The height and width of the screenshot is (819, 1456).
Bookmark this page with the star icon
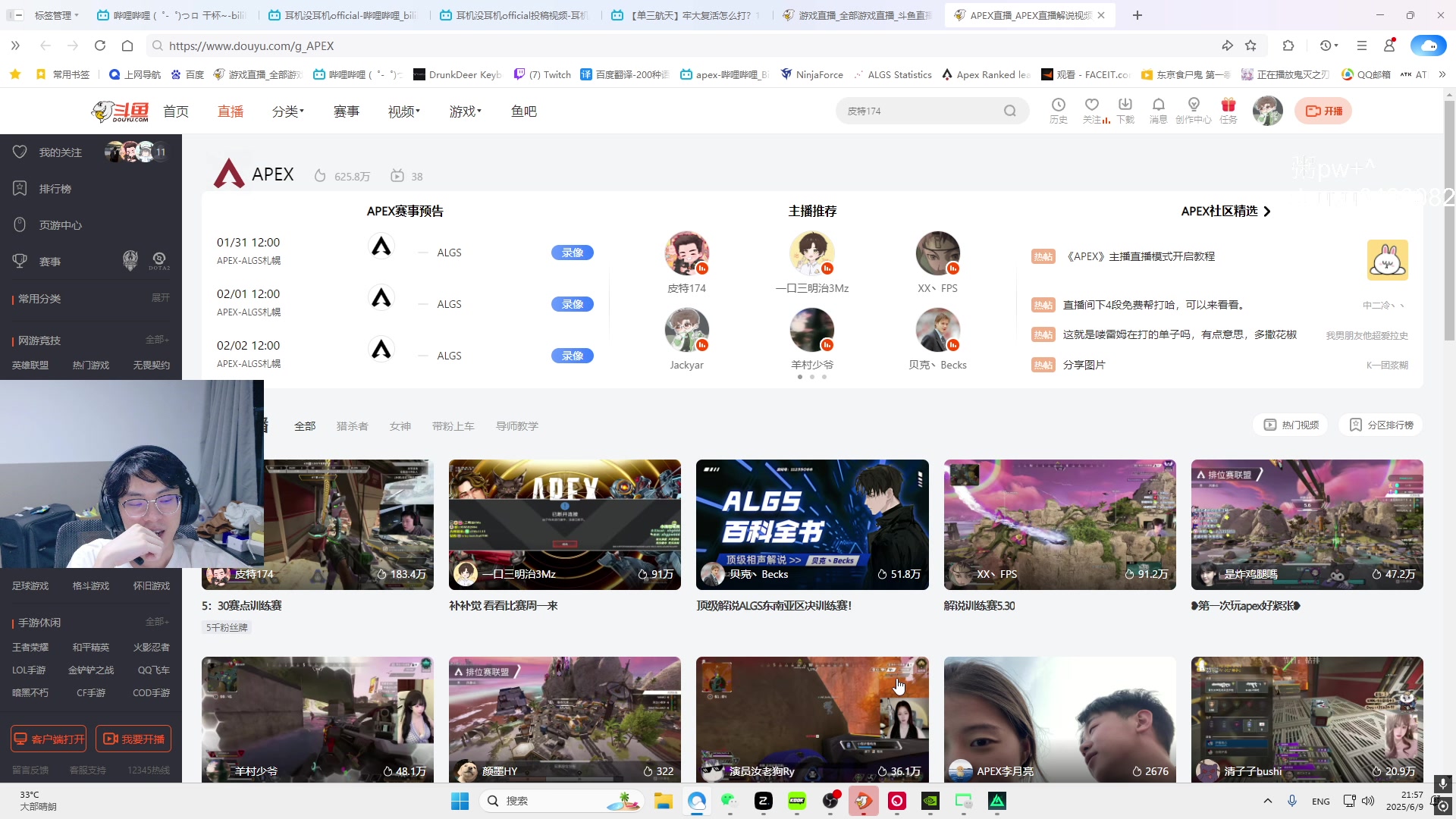click(x=1250, y=45)
